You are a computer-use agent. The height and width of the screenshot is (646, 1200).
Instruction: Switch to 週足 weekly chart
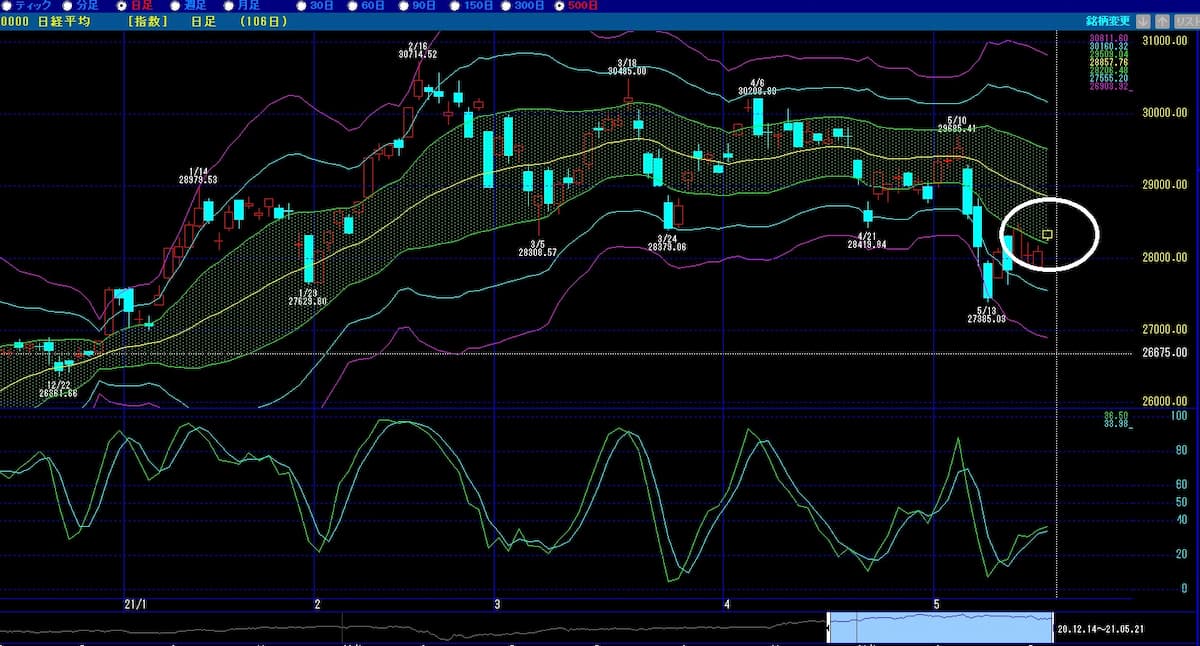[174, 5]
